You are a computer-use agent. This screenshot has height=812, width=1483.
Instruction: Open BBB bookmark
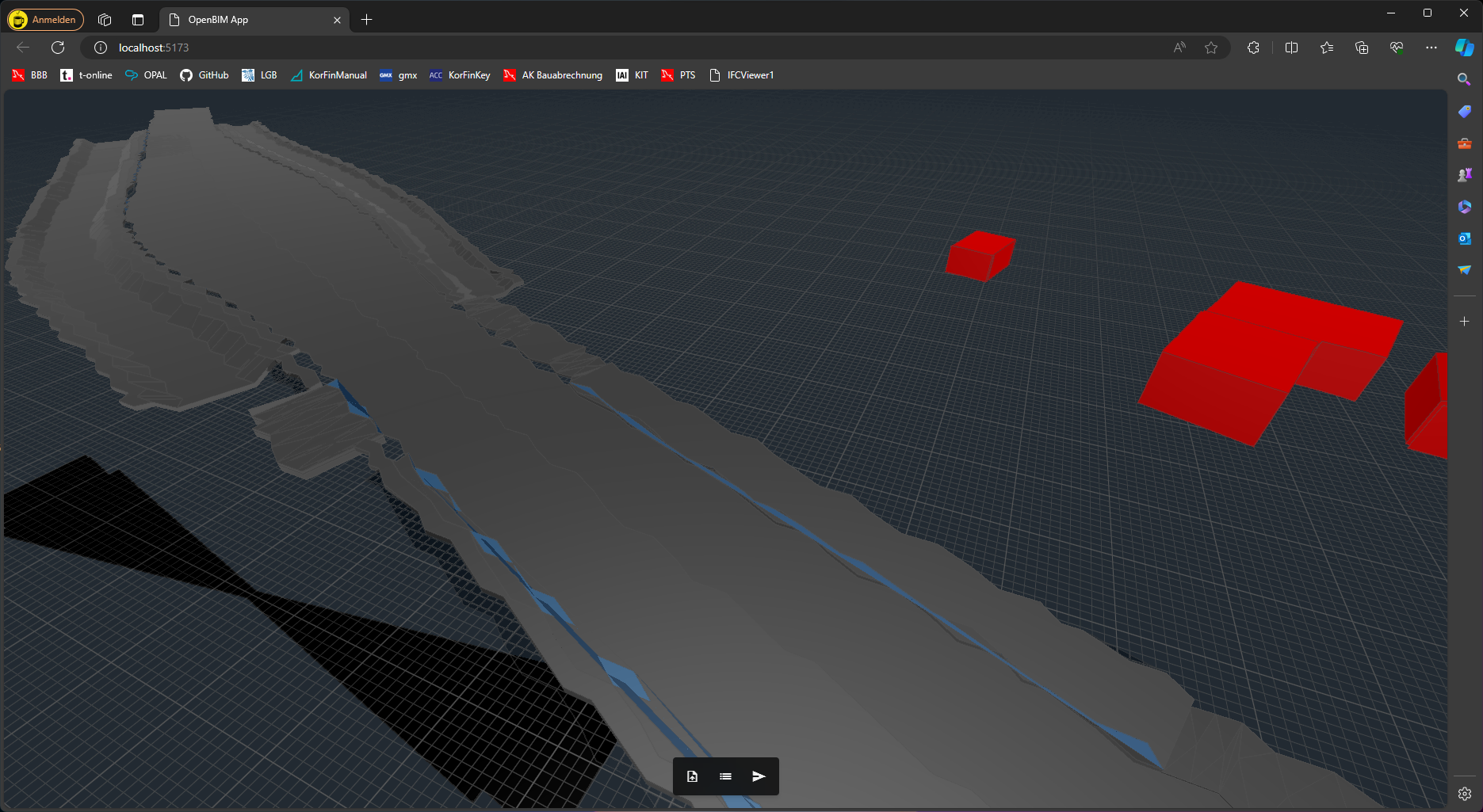tap(29, 75)
